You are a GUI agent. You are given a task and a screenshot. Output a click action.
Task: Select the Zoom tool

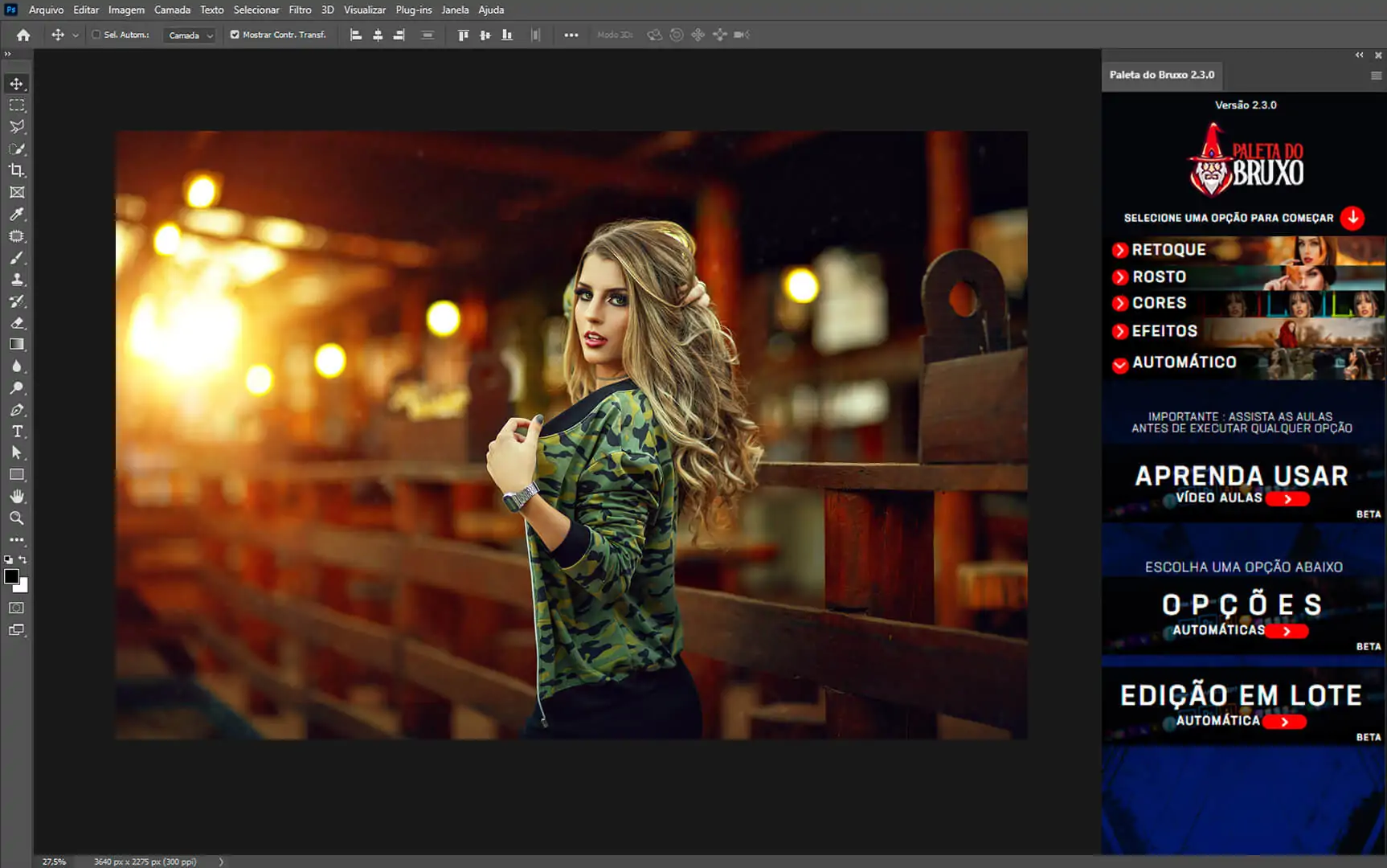coord(17,518)
